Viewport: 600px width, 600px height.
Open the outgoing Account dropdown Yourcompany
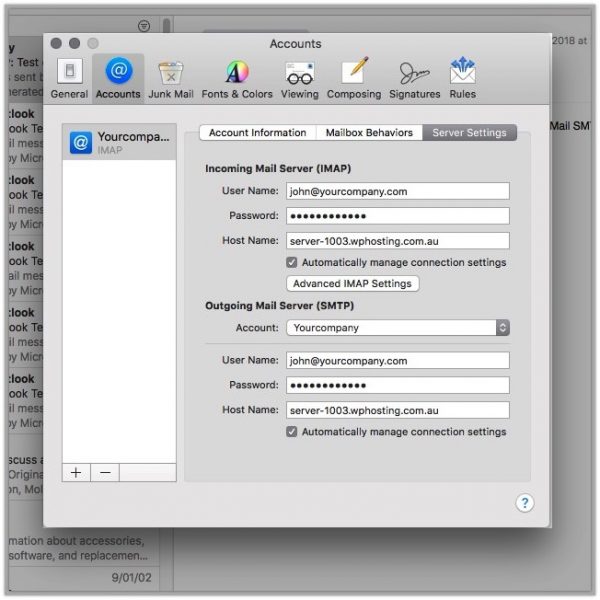(x=398, y=328)
